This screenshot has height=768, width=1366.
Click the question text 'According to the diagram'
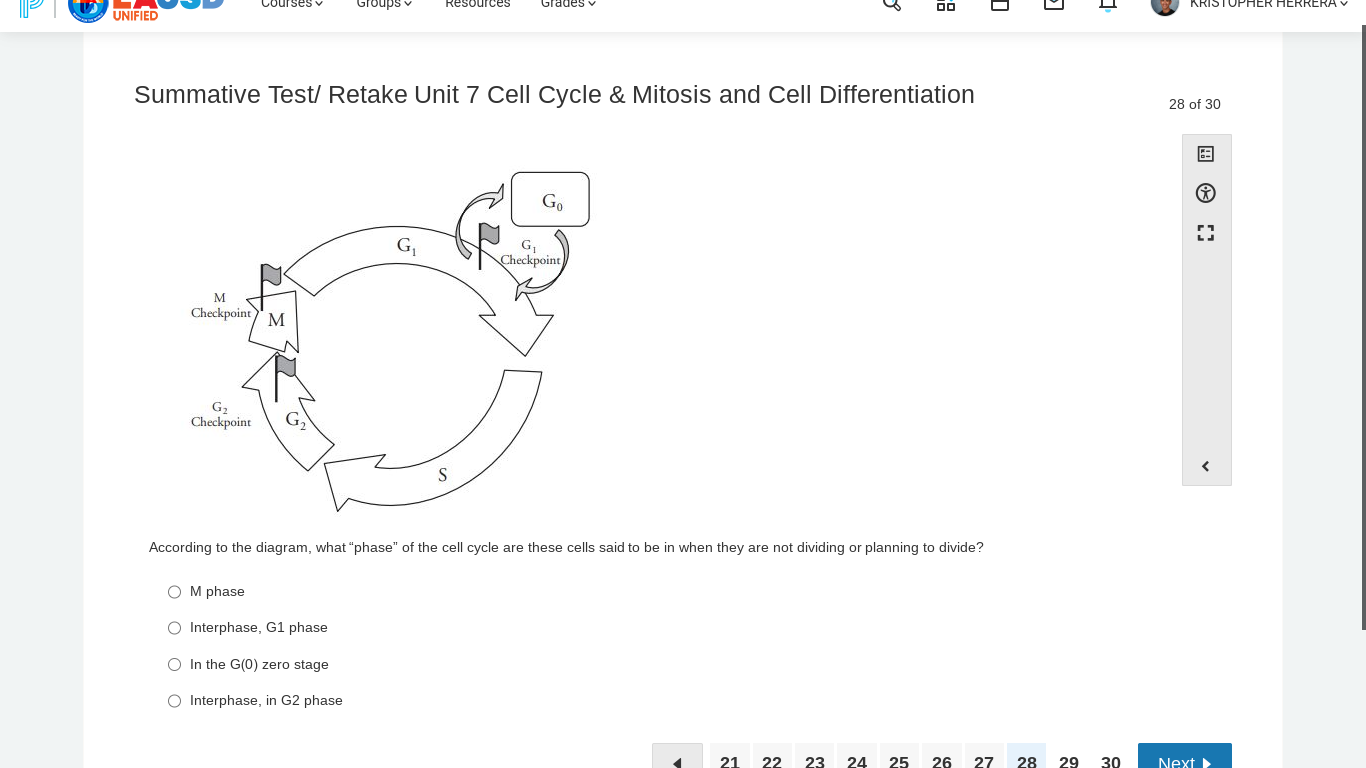point(566,548)
